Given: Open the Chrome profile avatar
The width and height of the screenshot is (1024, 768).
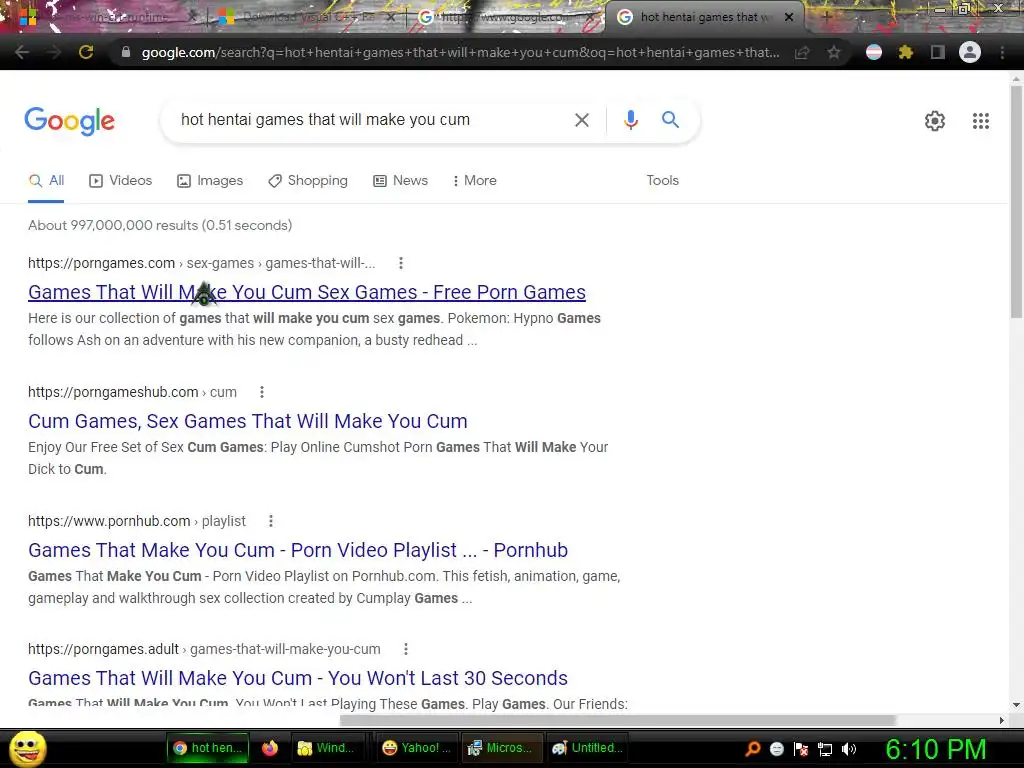Looking at the screenshot, I should point(970,52).
